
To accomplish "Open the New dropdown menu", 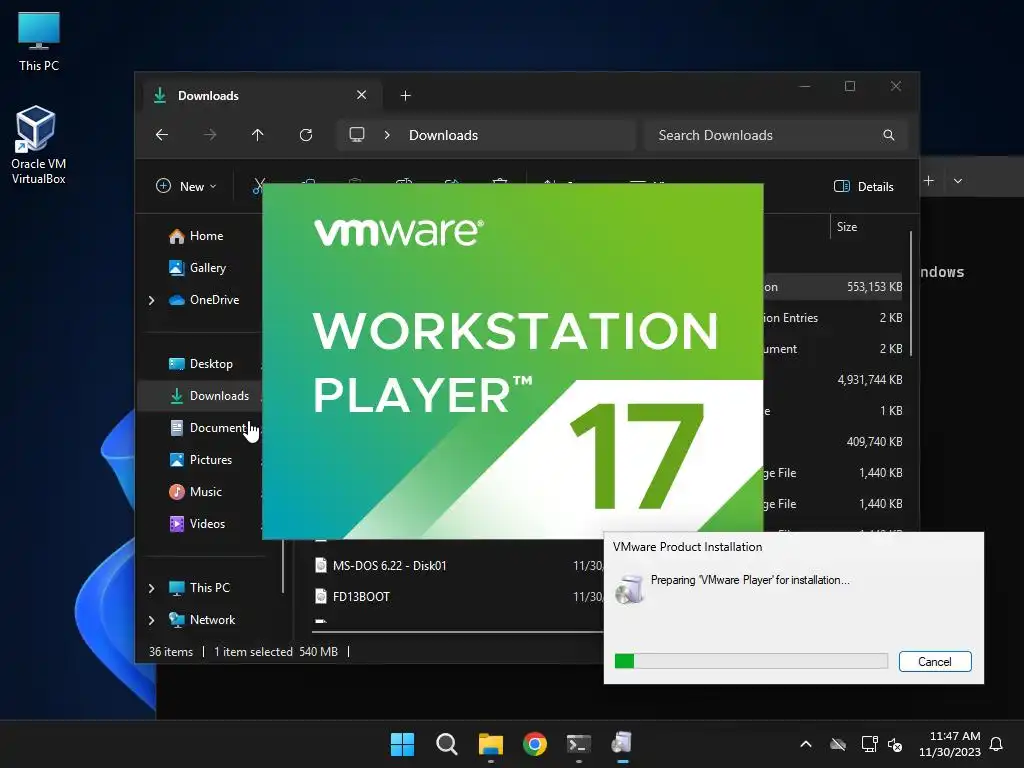I will (186, 187).
